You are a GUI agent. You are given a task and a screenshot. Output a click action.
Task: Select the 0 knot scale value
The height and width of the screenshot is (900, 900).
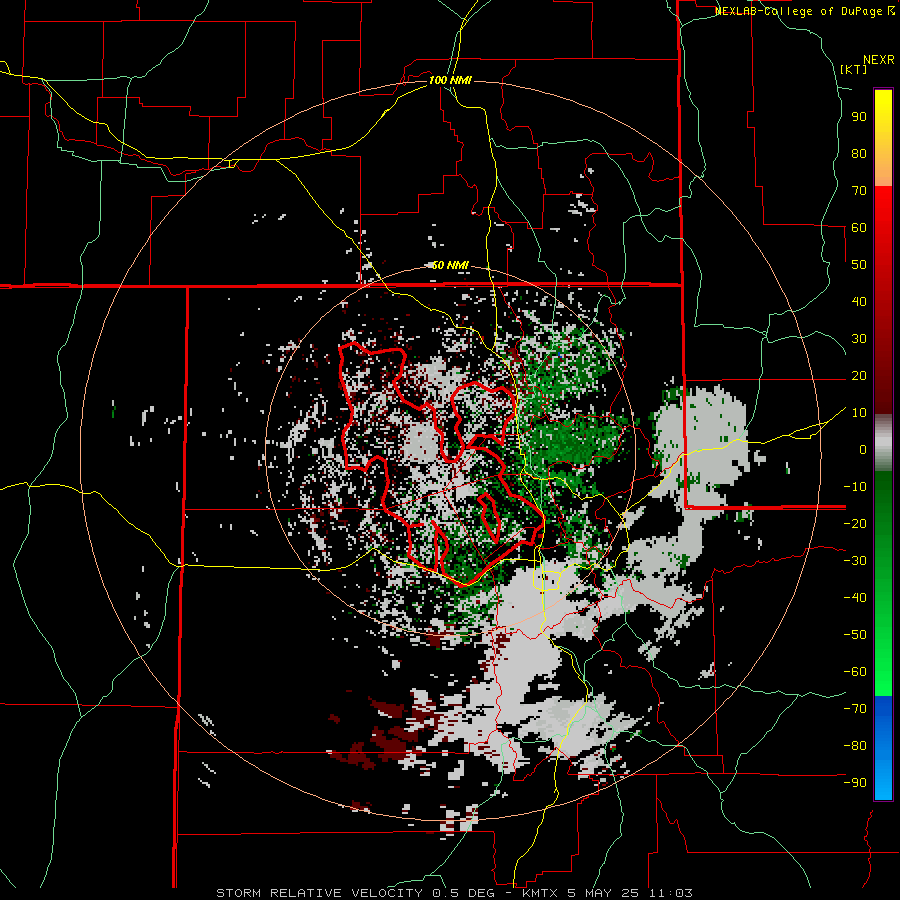click(x=863, y=449)
